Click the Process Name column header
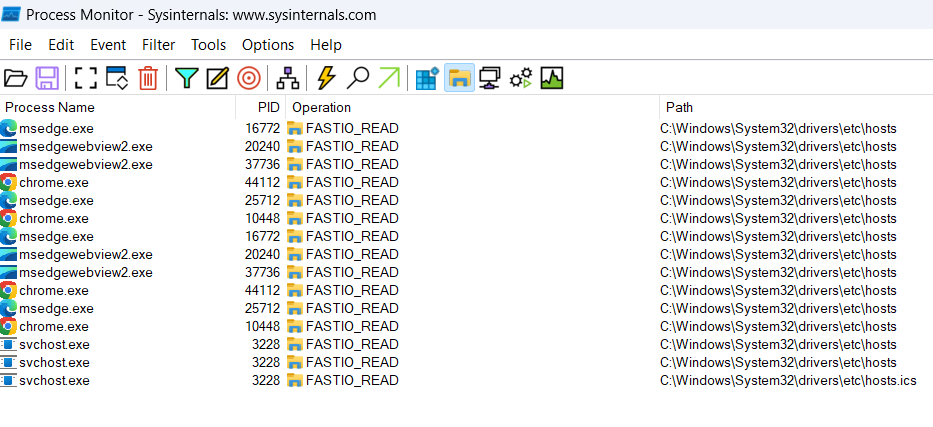The image size is (933, 427). click(118, 108)
